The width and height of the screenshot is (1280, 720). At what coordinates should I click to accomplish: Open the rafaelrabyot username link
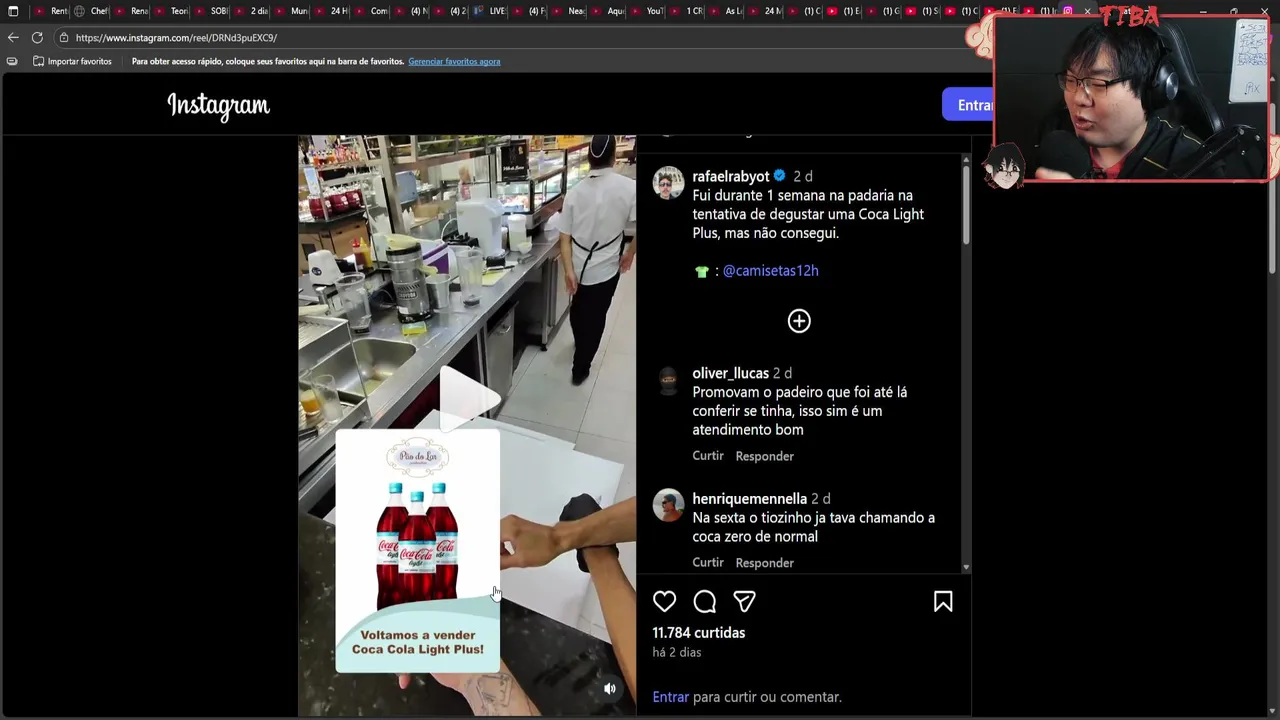point(730,176)
